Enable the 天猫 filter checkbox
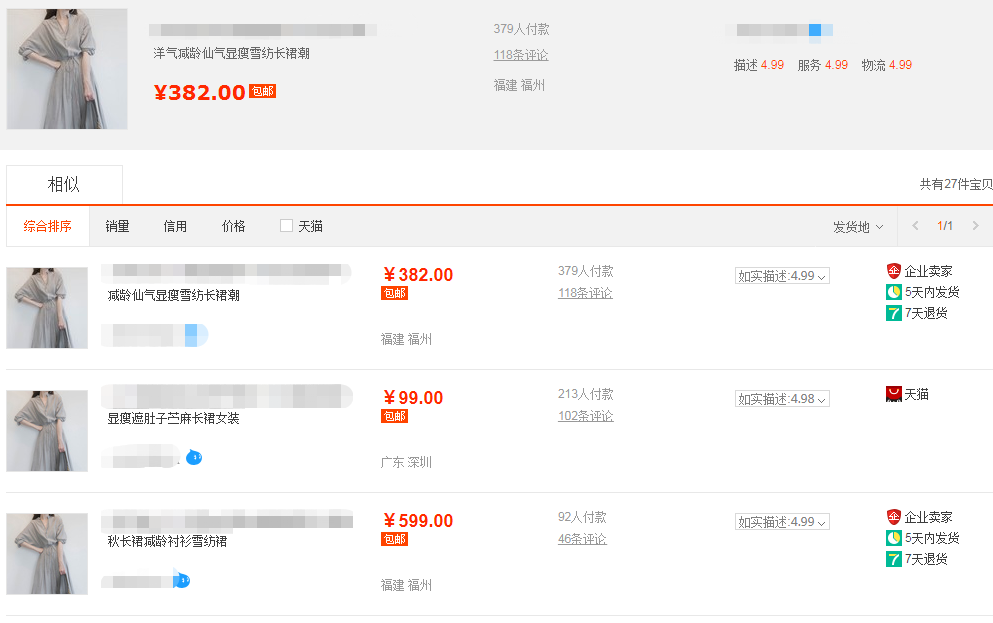The width and height of the screenshot is (993, 623). pos(286,225)
